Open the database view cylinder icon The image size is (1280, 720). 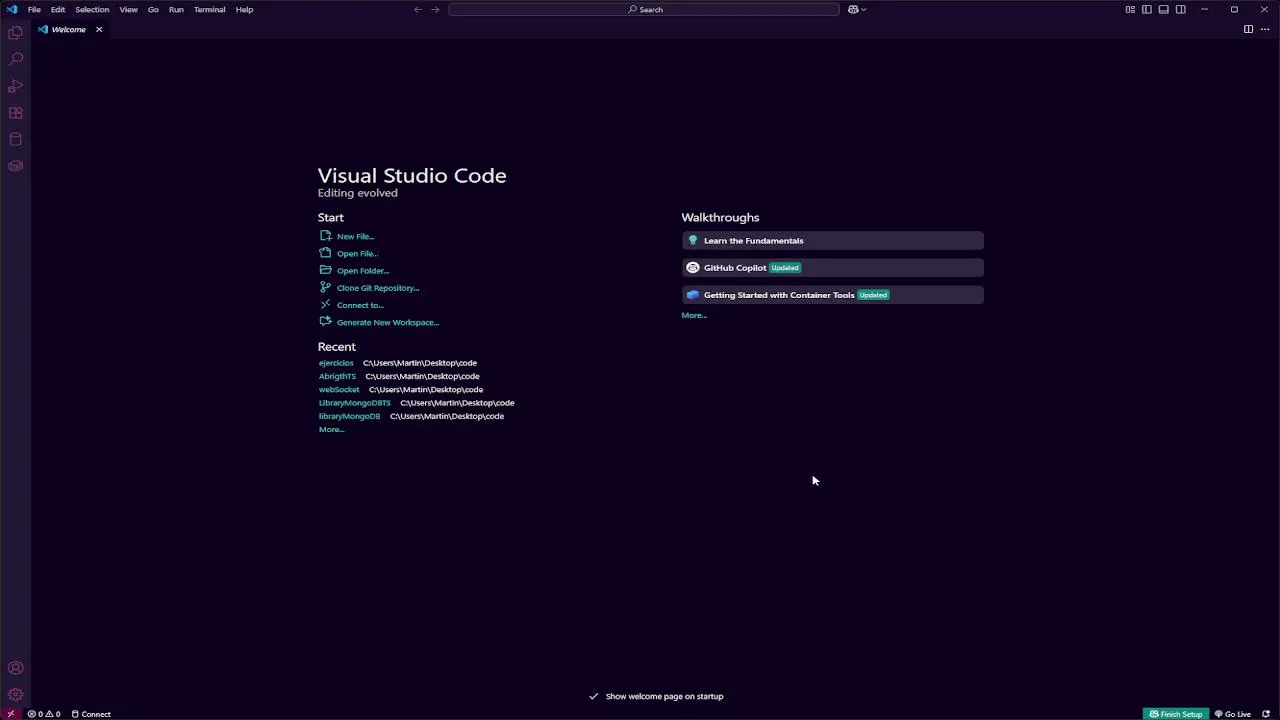click(x=15, y=139)
